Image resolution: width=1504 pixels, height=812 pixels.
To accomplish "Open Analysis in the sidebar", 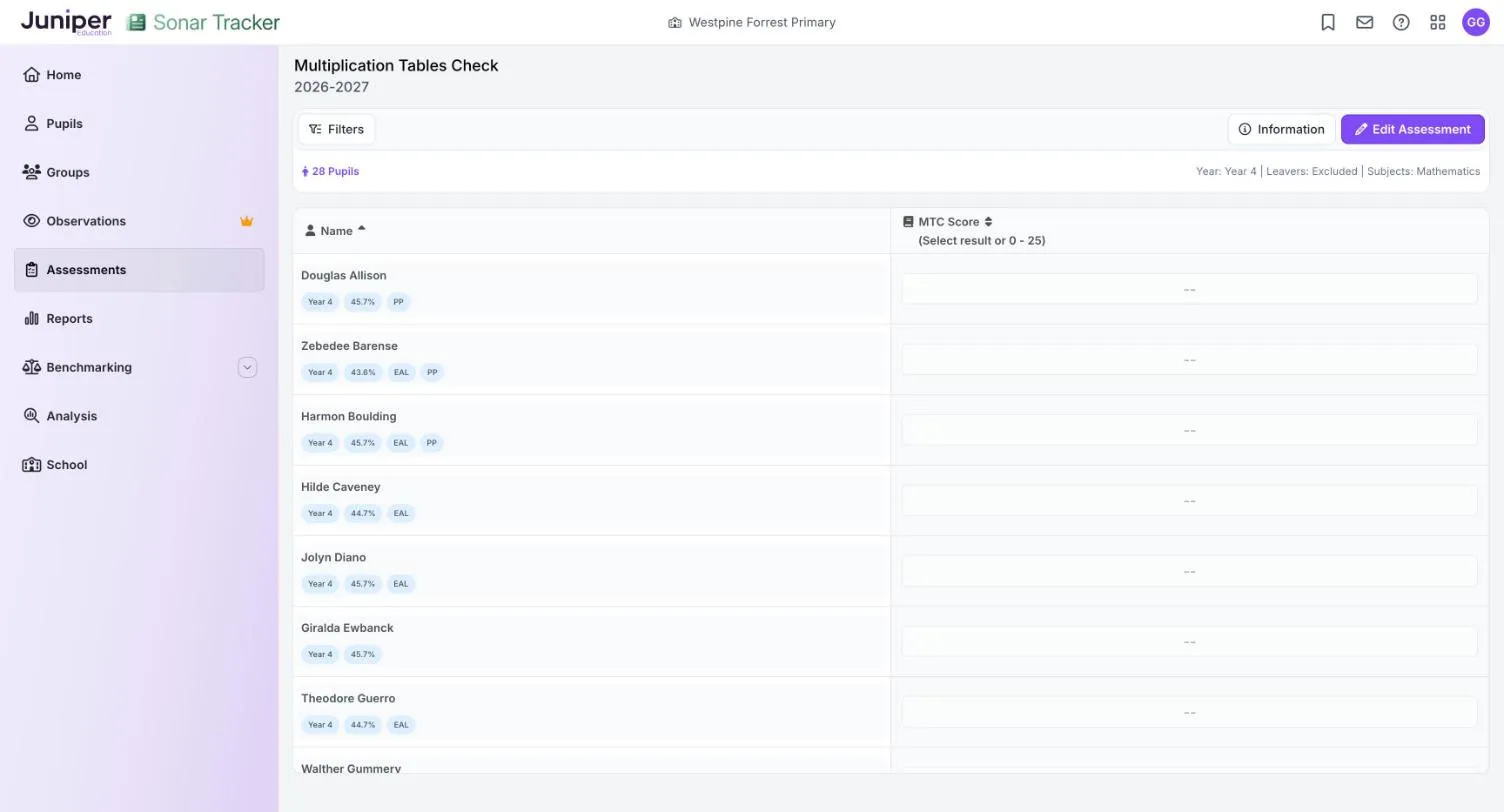I will pyautogui.click(x=139, y=416).
